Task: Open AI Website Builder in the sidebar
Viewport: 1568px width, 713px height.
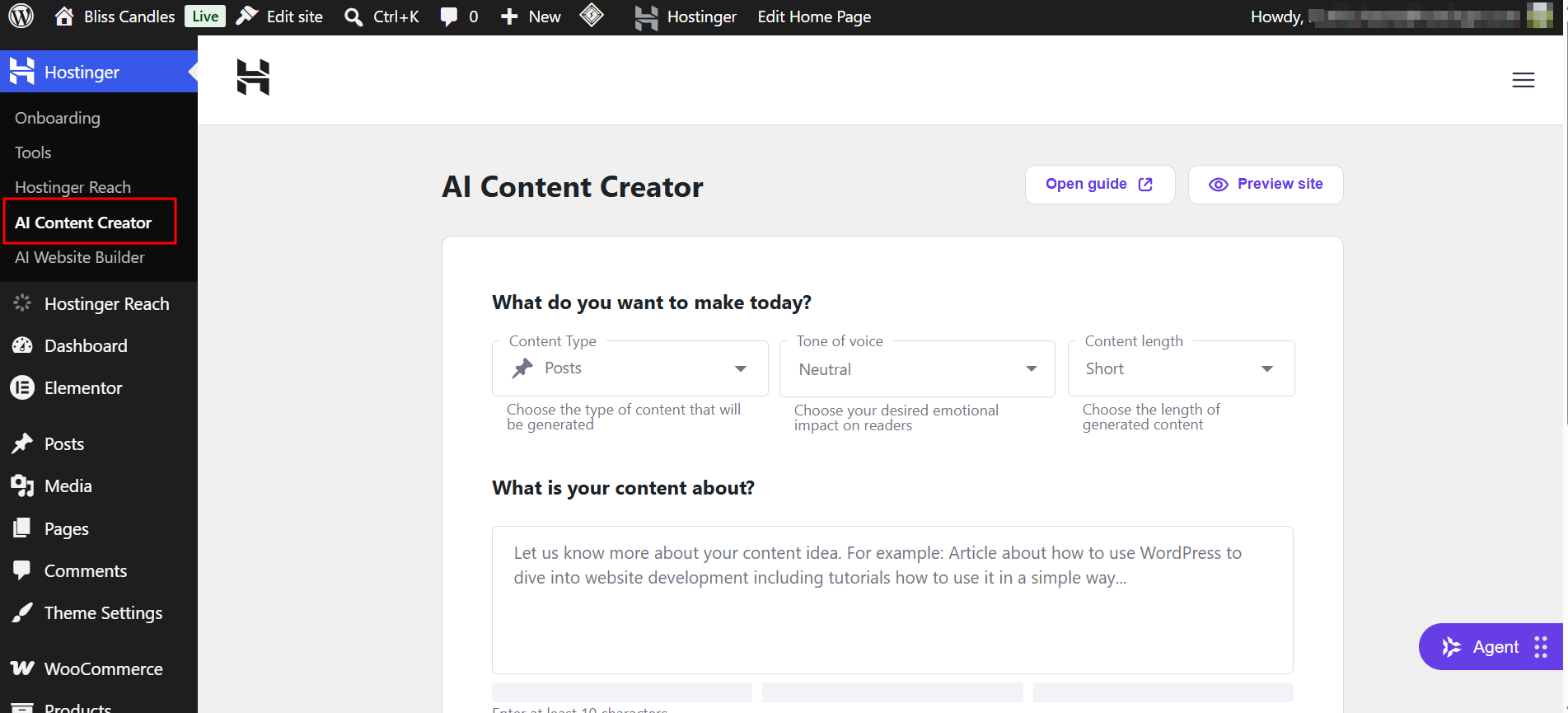Action: 80,257
